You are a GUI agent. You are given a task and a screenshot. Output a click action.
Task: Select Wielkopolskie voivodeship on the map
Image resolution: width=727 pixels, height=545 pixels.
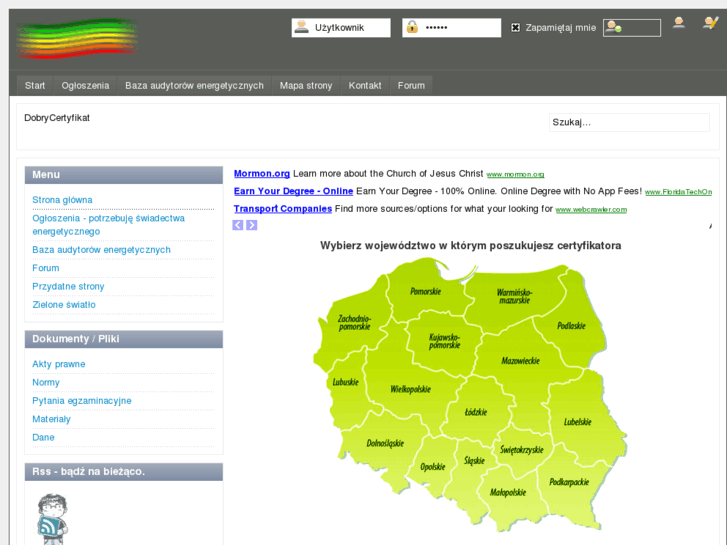point(410,389)
